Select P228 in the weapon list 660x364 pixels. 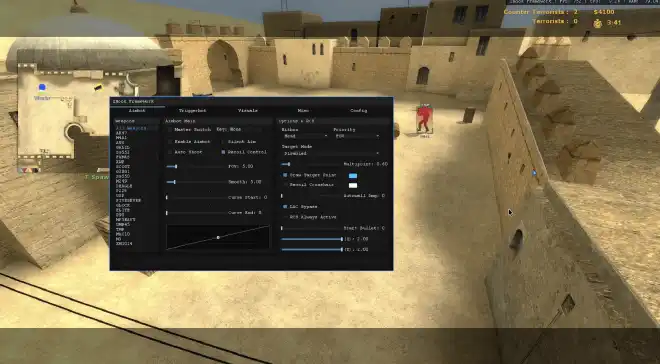click(121, 191)
